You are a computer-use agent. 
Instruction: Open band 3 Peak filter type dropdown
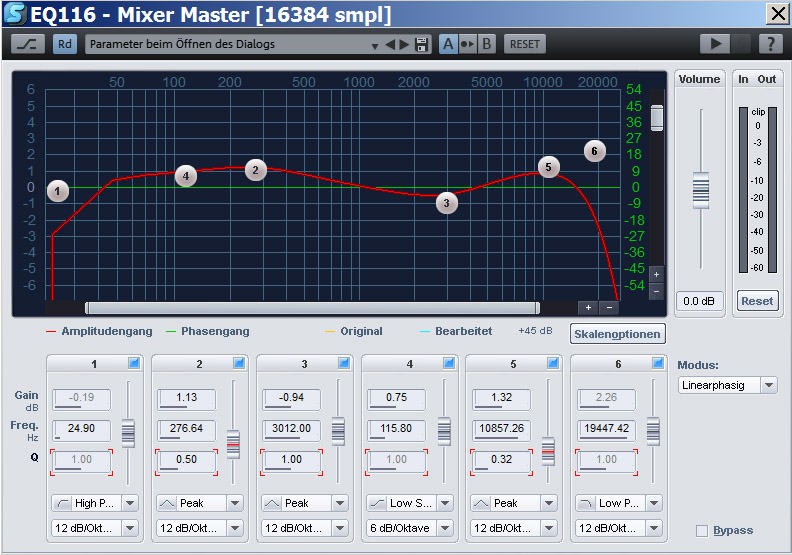[x=305, y=503]
